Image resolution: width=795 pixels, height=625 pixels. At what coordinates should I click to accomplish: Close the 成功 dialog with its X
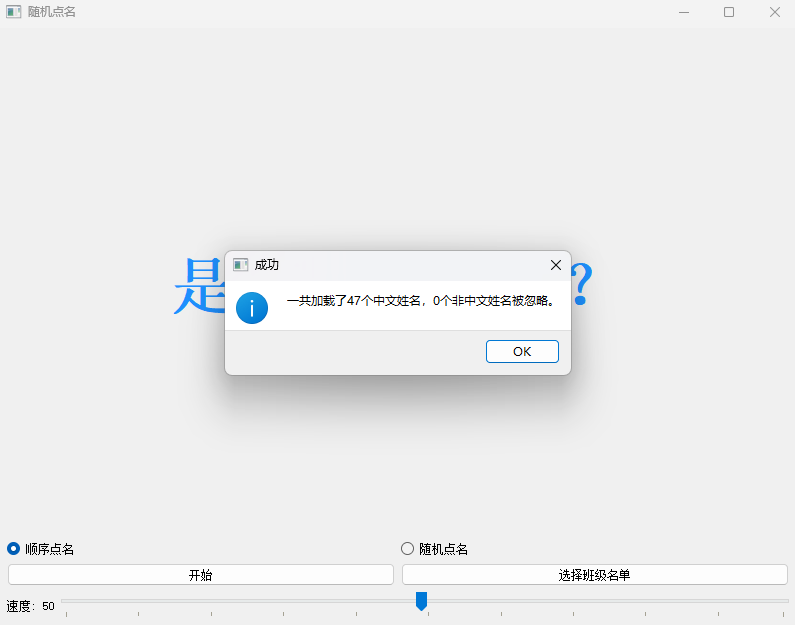click(x=556, y=265)
